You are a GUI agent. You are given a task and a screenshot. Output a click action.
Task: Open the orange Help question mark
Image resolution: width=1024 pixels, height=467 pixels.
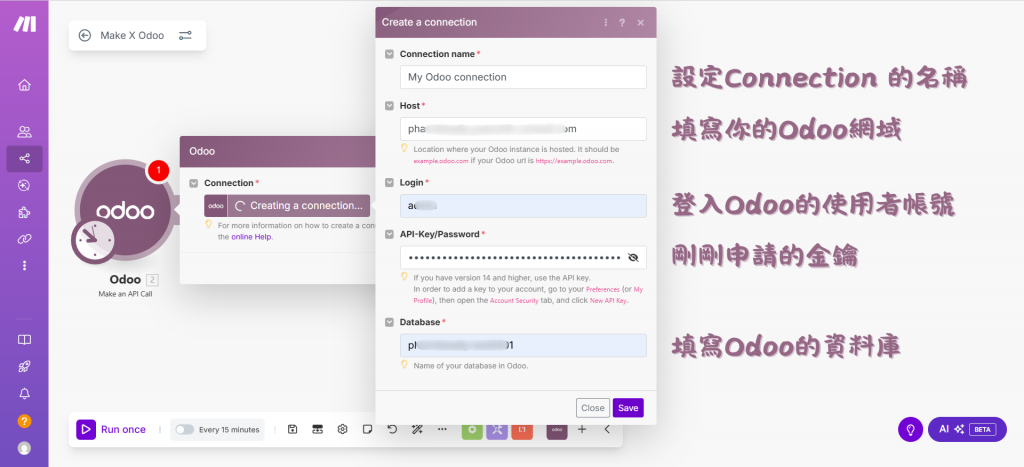pos(24,421)
